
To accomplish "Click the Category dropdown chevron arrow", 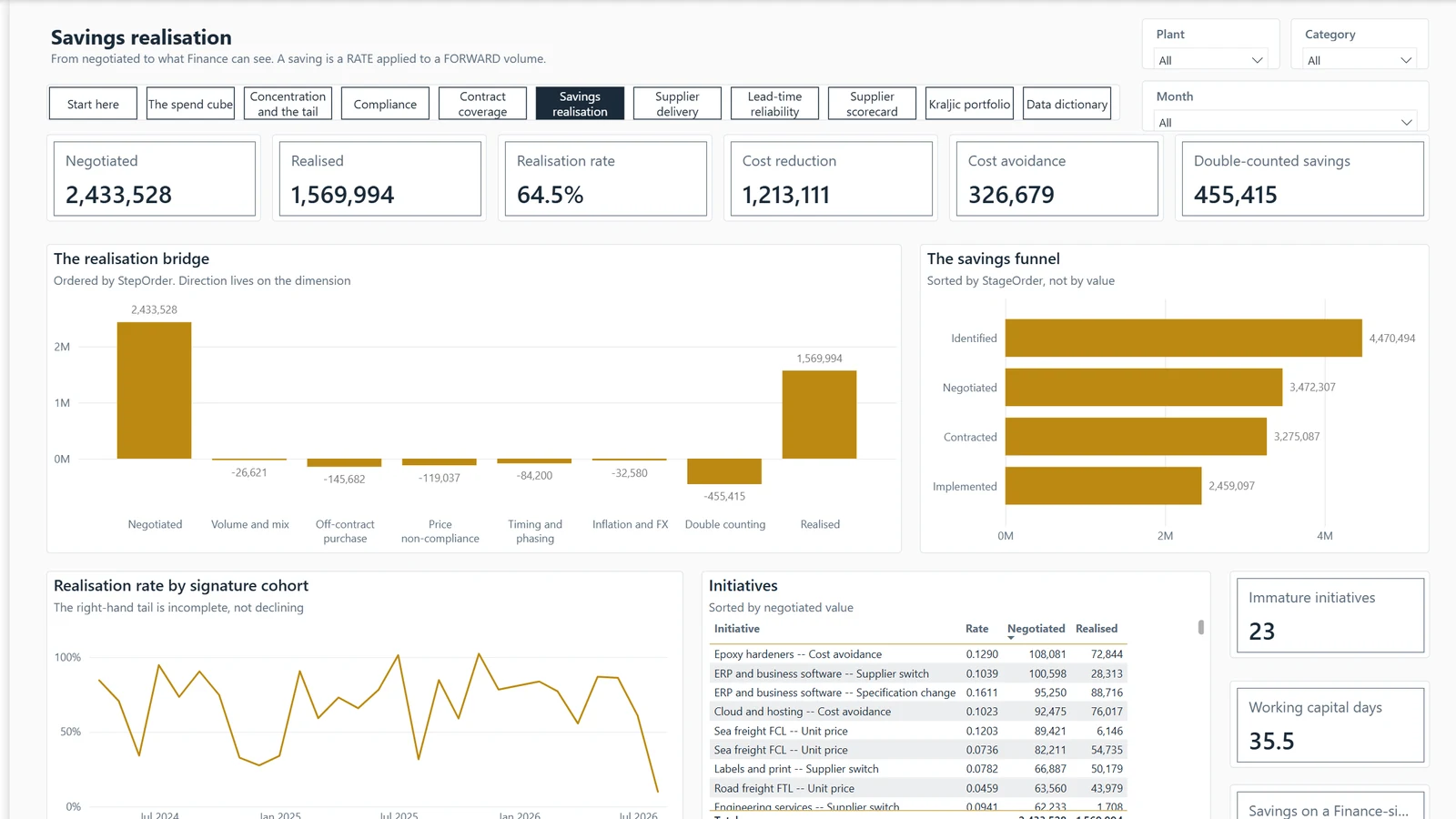I will point(1405,60).
